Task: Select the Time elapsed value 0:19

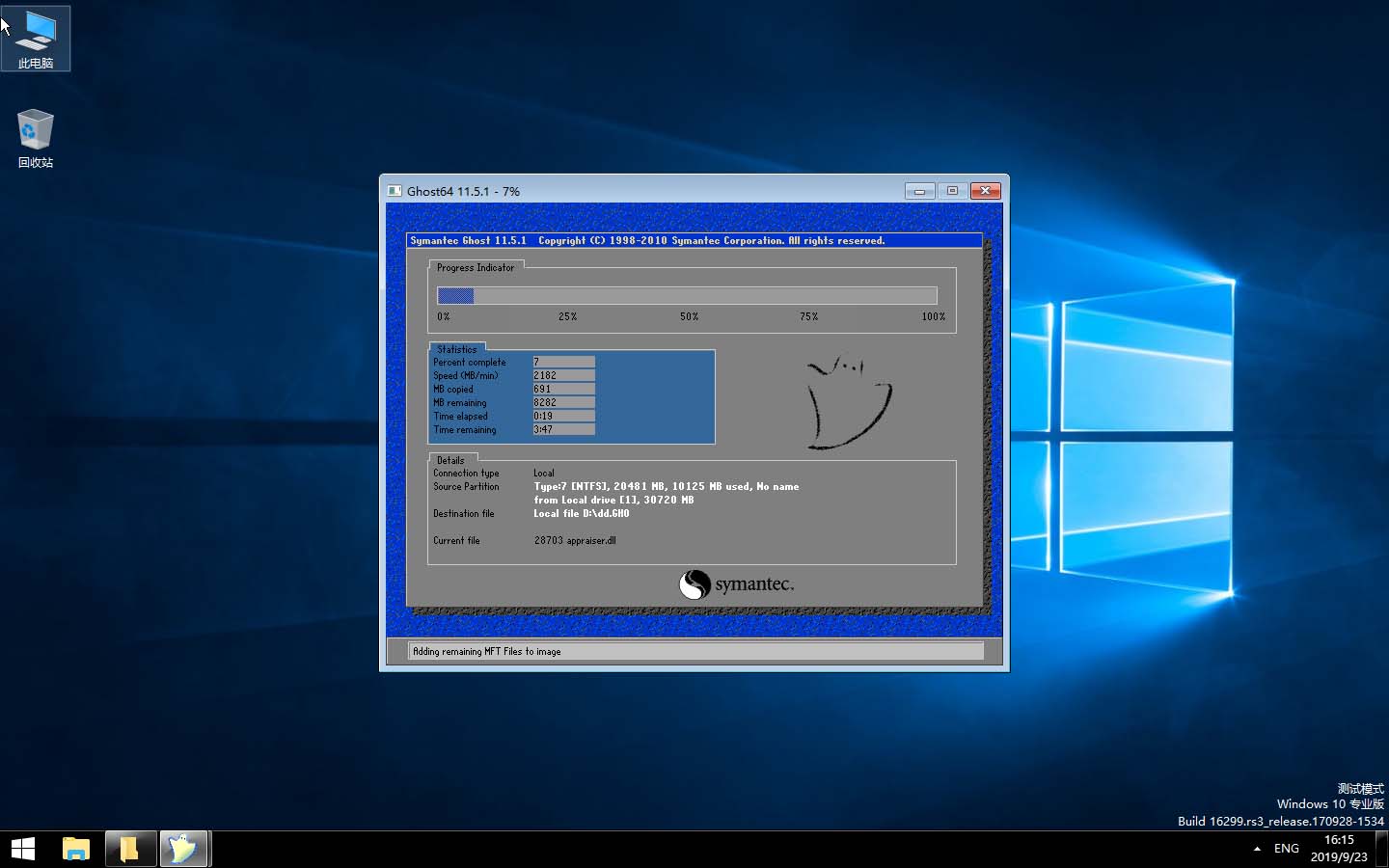Action: click(563, 416)
